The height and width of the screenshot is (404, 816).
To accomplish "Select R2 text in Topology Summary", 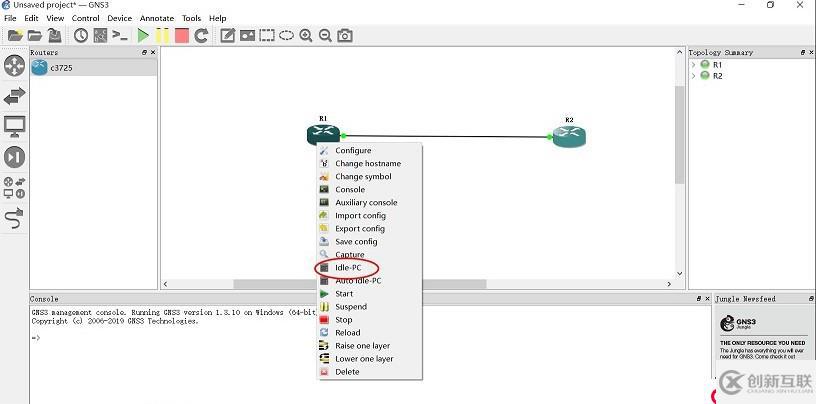I will coord(718,76).
